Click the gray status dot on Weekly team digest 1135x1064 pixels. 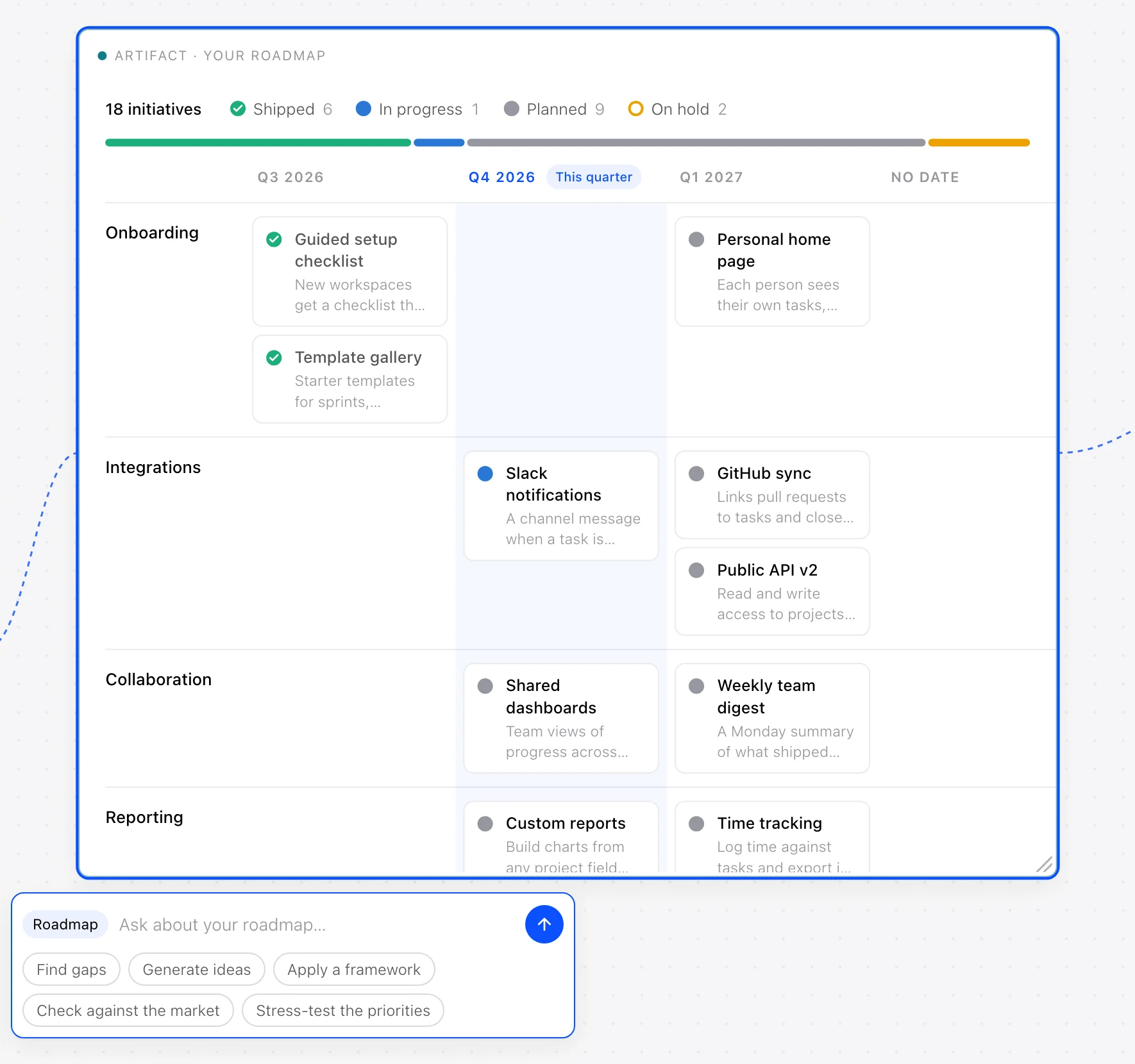pyautogui.click(x=696, y=686)
